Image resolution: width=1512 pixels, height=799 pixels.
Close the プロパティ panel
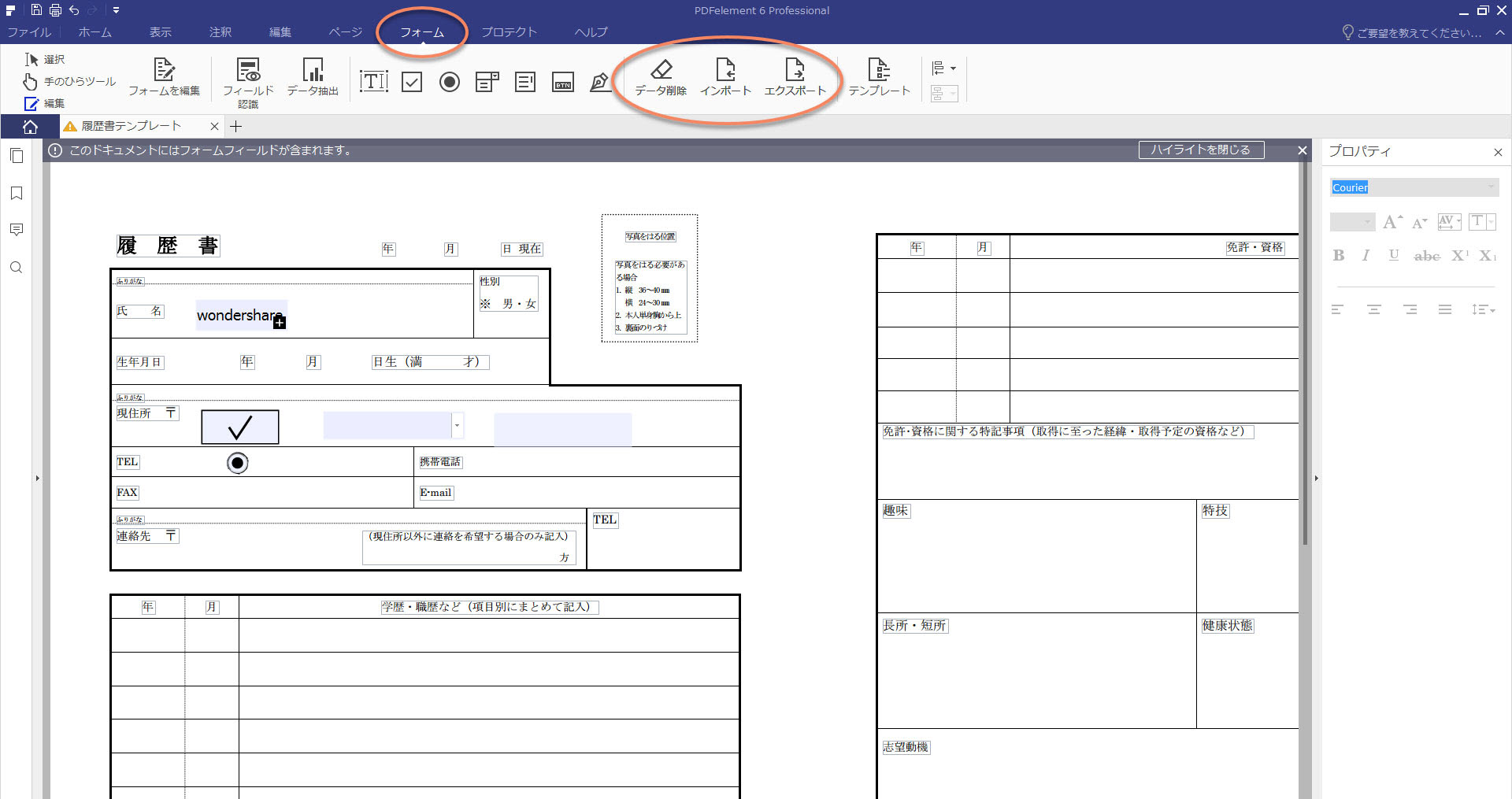tap(1498, 152)
